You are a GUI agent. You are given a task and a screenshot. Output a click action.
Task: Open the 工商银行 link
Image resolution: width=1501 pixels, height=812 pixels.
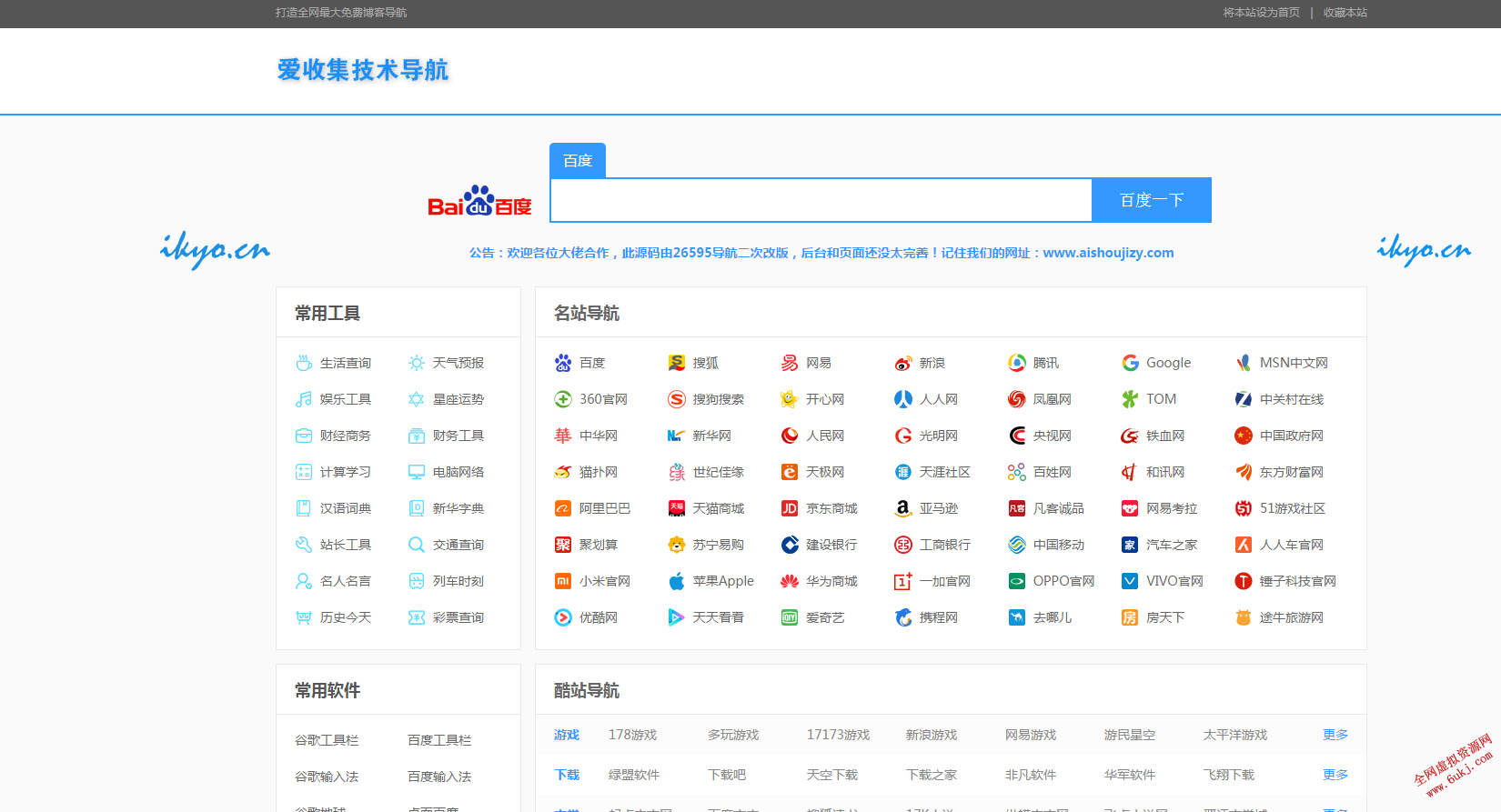pos(945,545)
